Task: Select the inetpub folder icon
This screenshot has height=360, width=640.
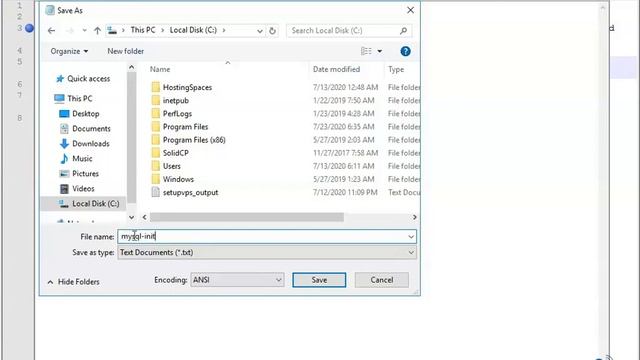Action: (156, 100)
